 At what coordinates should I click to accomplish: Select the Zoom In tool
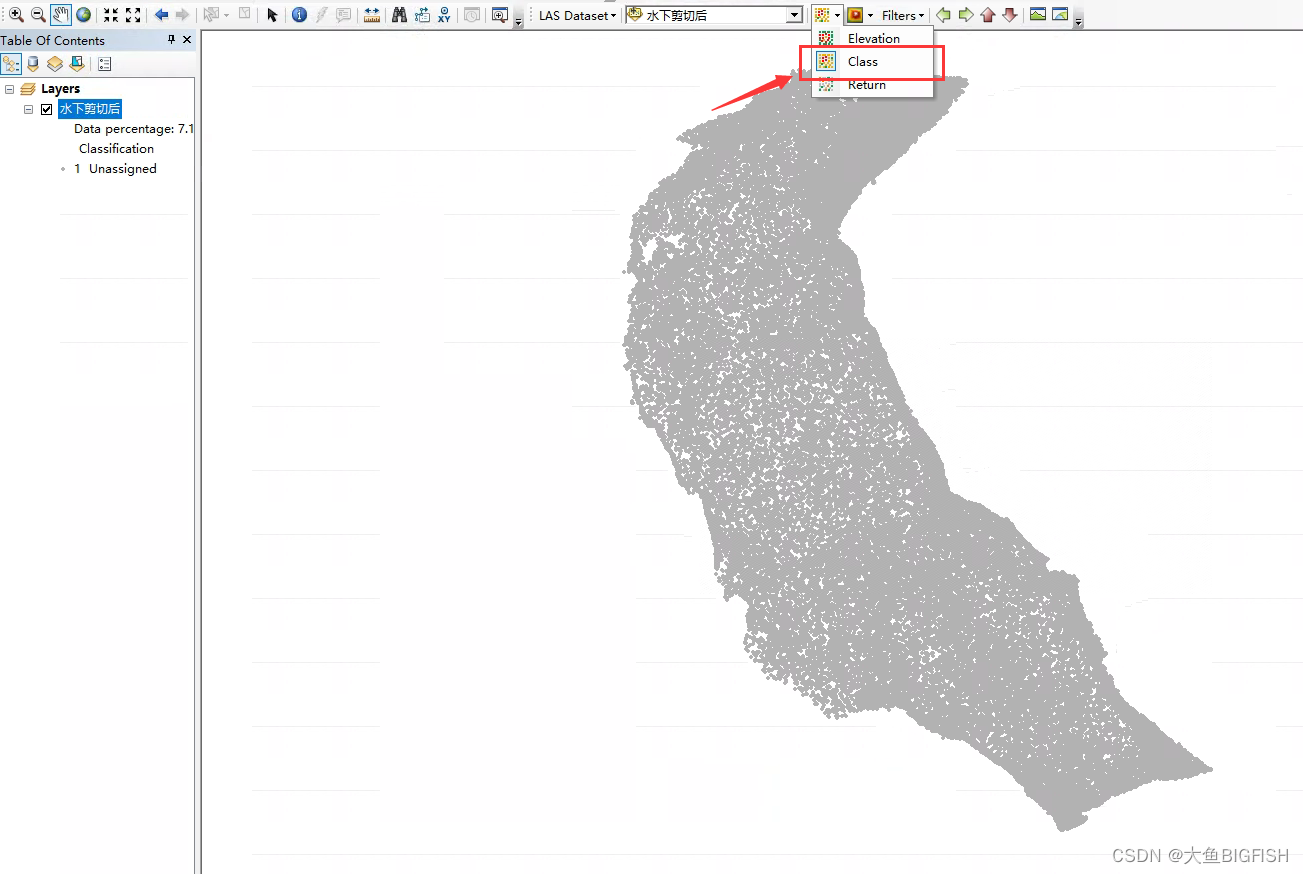[x=15, y=14]
